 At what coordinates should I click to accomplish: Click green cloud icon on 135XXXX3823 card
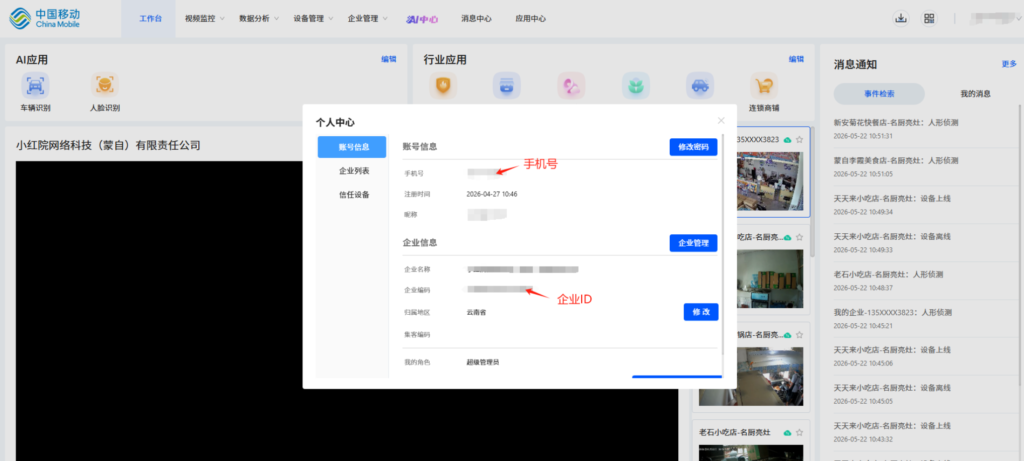click(787, 140)
